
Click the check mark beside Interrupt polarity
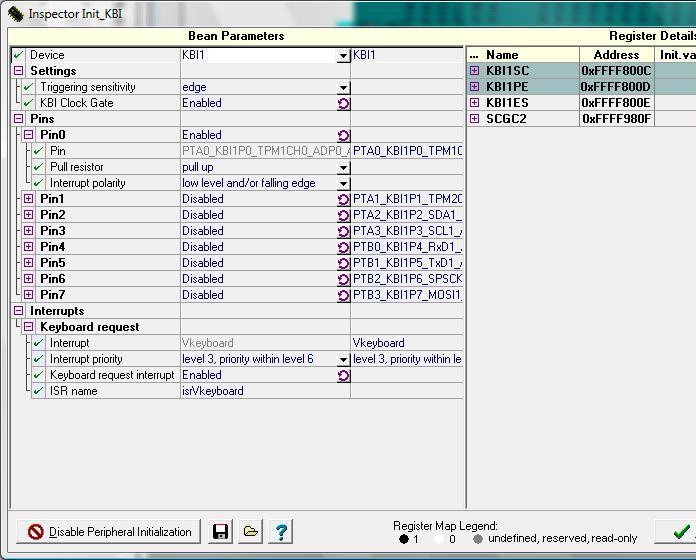click(39, 183)
